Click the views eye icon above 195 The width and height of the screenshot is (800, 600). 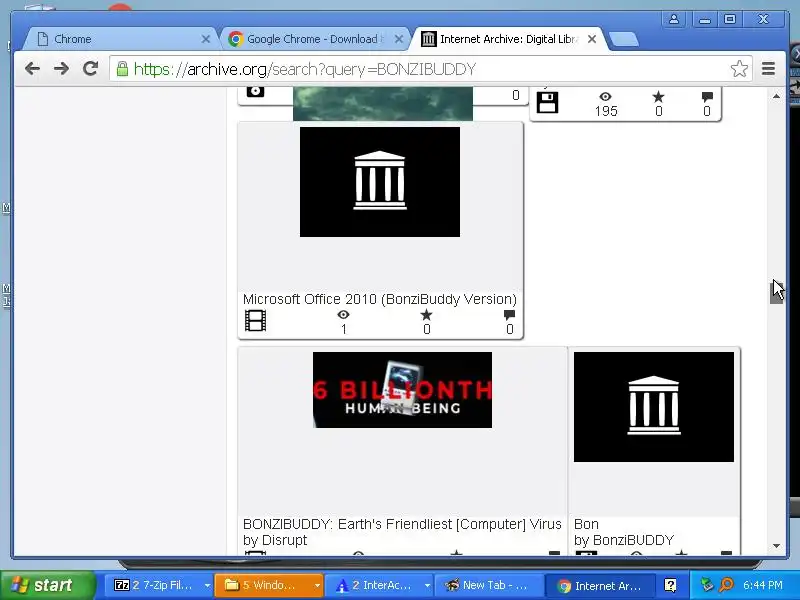click(606, 96)
